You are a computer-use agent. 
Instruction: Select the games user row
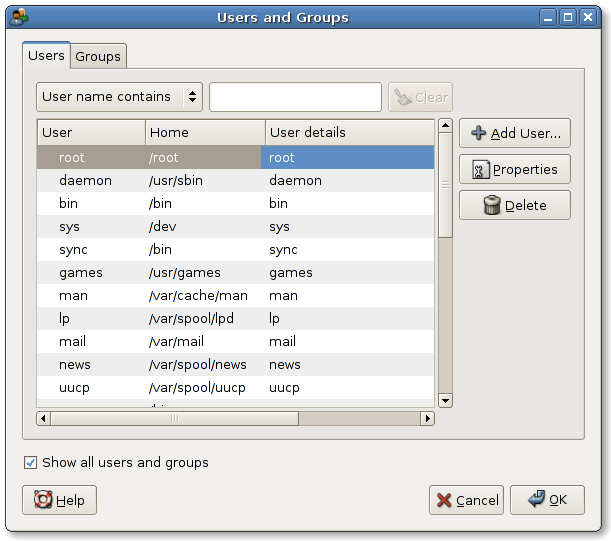[80, 272]
